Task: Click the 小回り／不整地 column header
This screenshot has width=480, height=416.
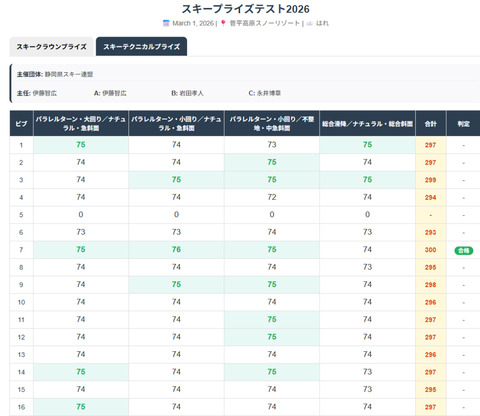Action: tap(272, 124)
